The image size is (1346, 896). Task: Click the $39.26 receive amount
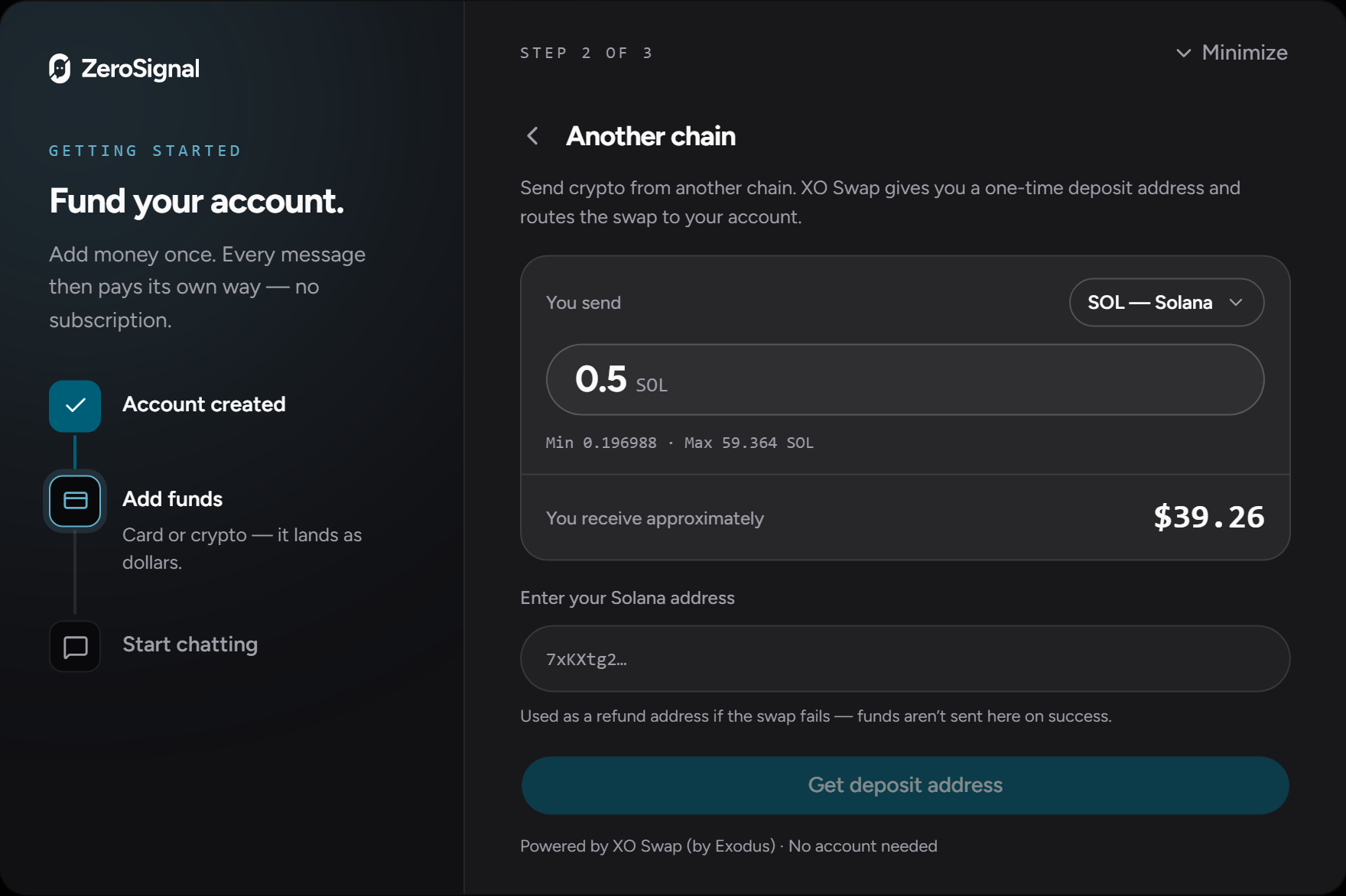point(1208,518)
